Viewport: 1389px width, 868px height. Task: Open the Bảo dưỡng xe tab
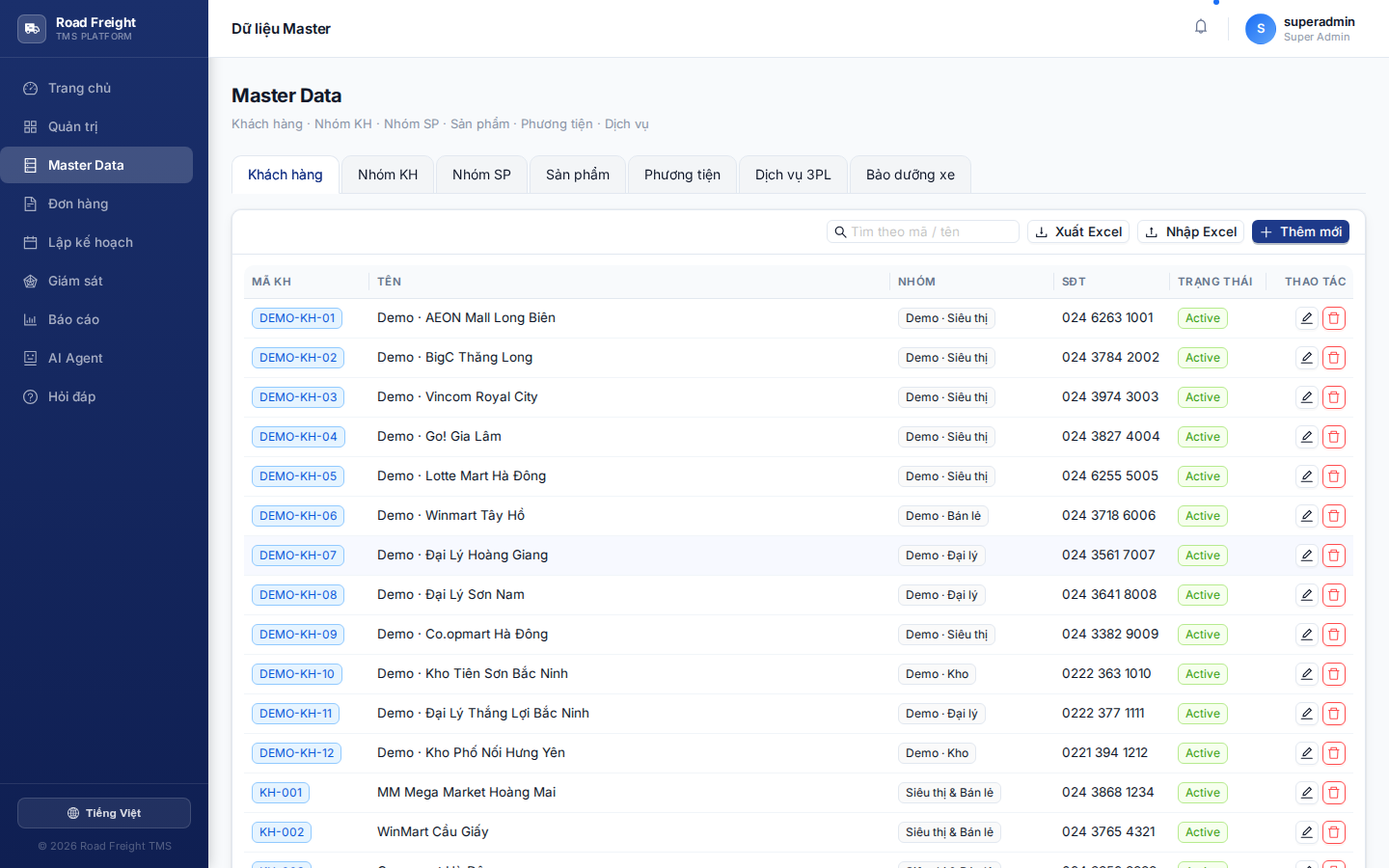pos(911,175)
